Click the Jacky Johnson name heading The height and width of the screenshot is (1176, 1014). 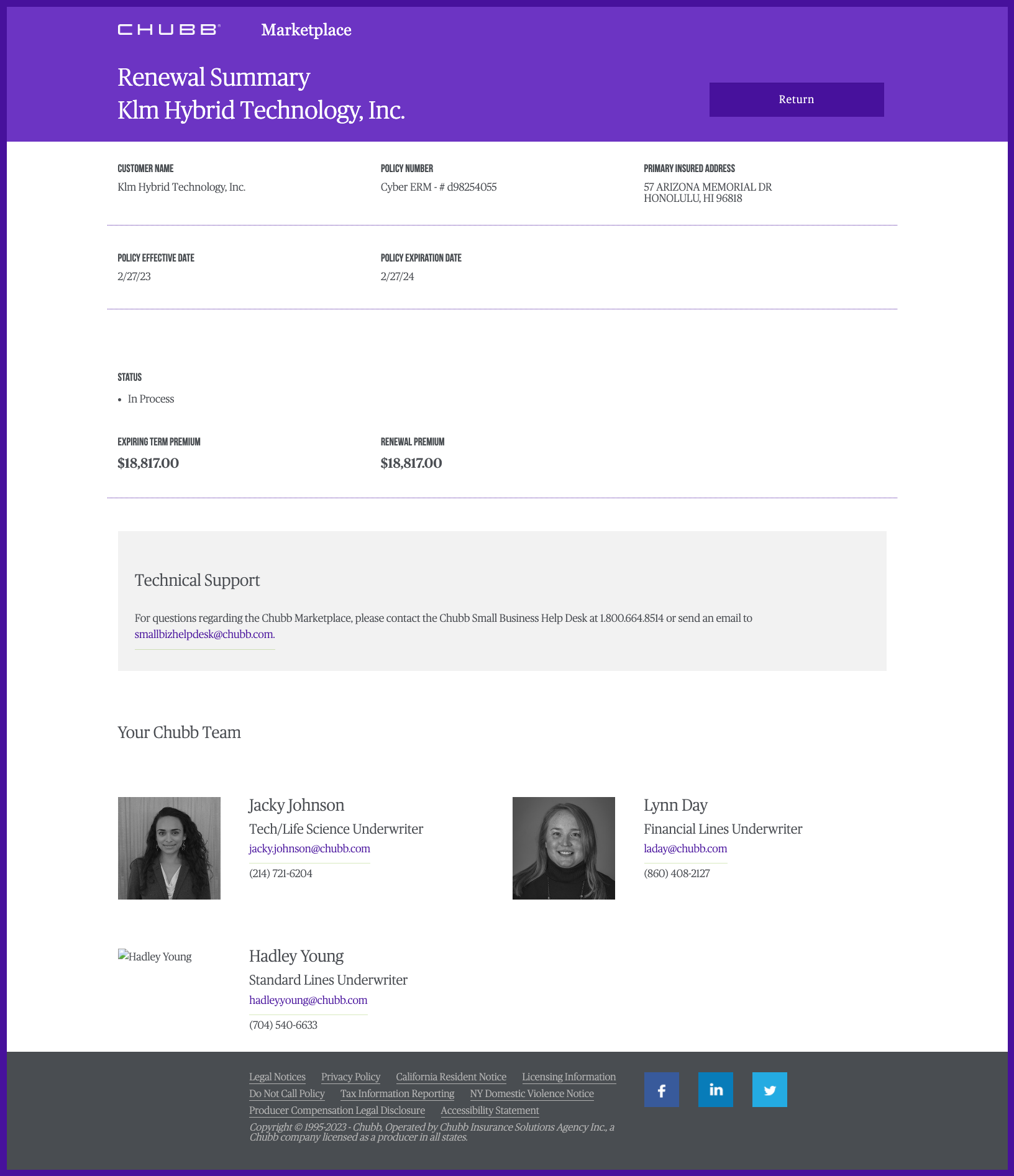296,805
